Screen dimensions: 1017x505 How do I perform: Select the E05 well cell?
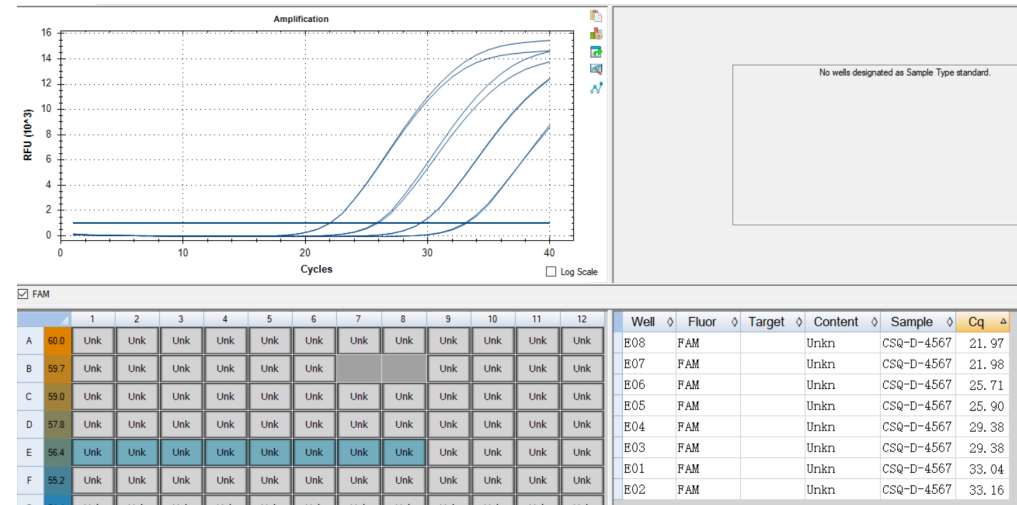[x=651, y=406]
